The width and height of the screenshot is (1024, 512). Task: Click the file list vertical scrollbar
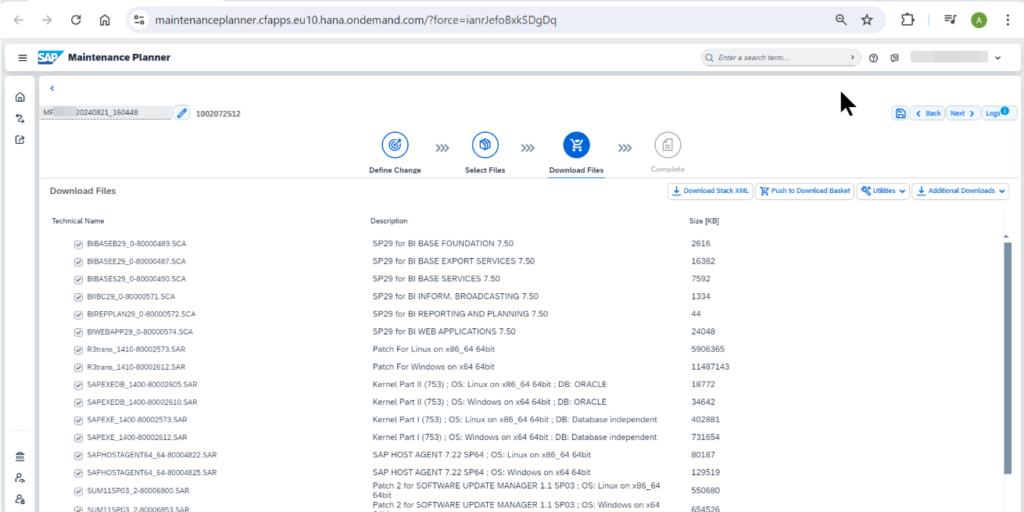1007,358
